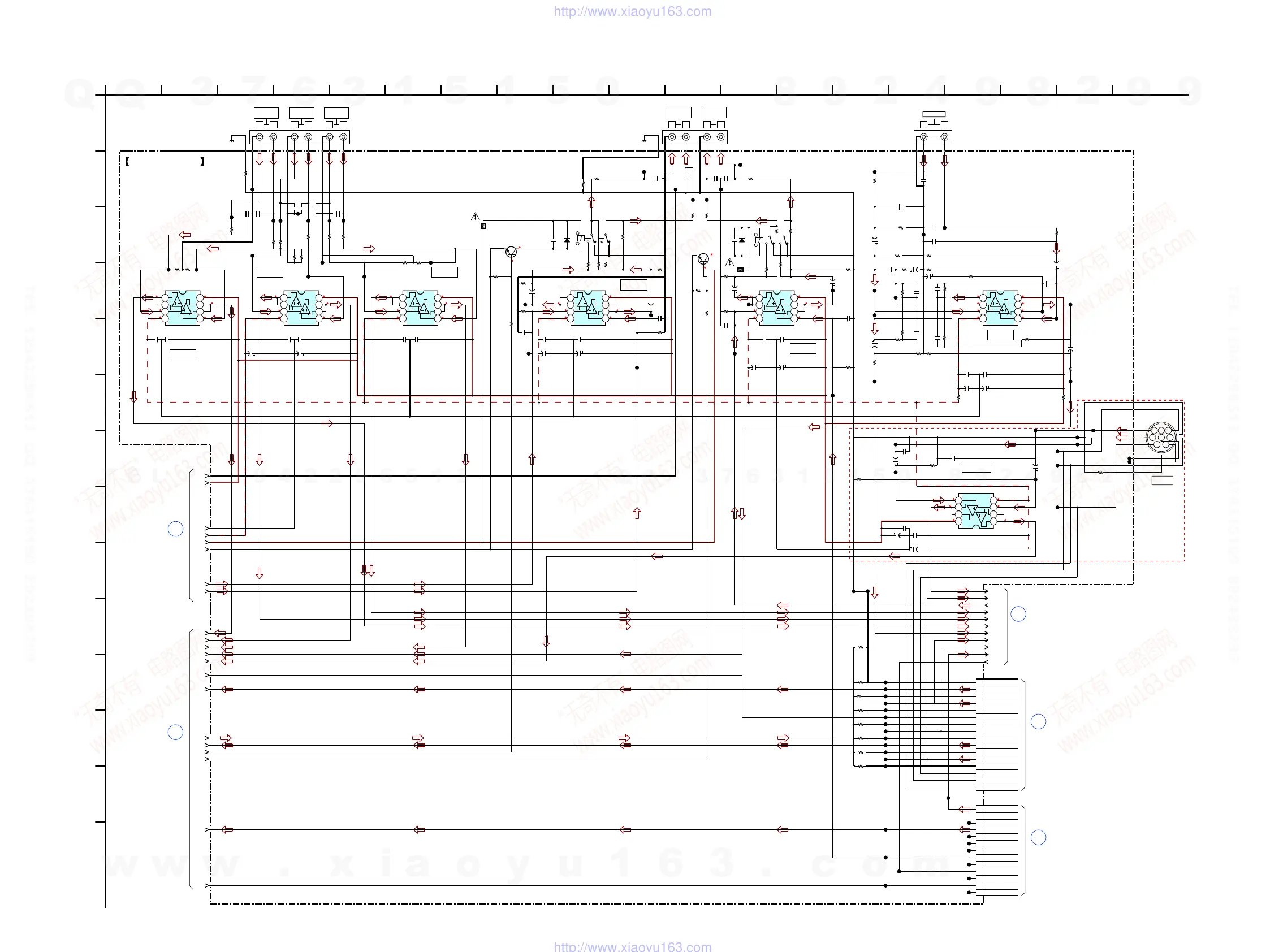Click the diode beside the left relay
This screenshot has width=1266, height=952.
pos(567,241)
